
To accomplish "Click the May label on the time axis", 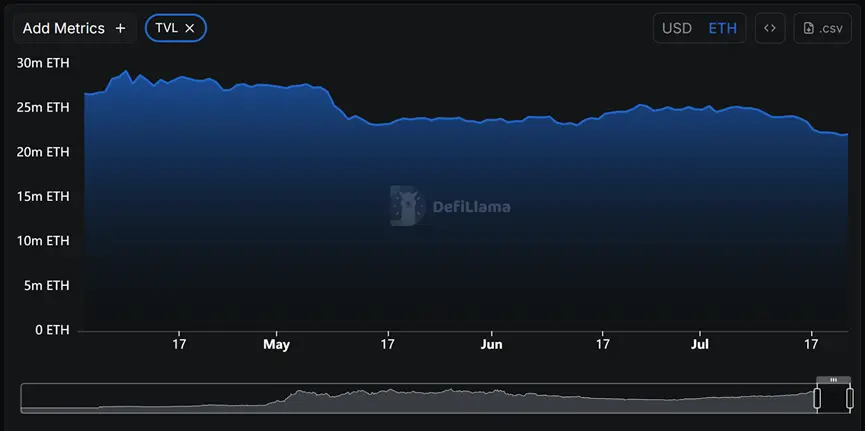I will (276, 344).
